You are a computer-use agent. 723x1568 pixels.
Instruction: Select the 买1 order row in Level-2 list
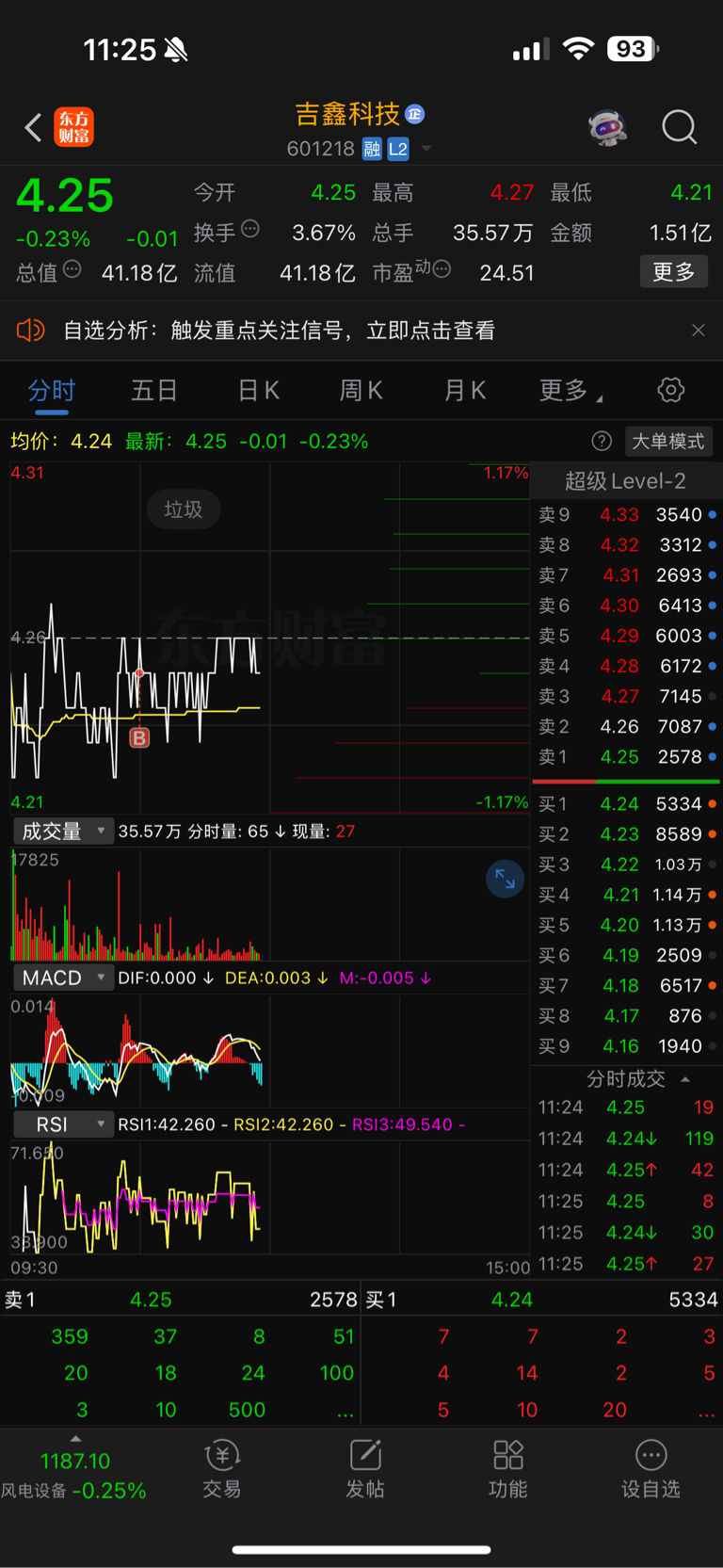click(626, 804)
